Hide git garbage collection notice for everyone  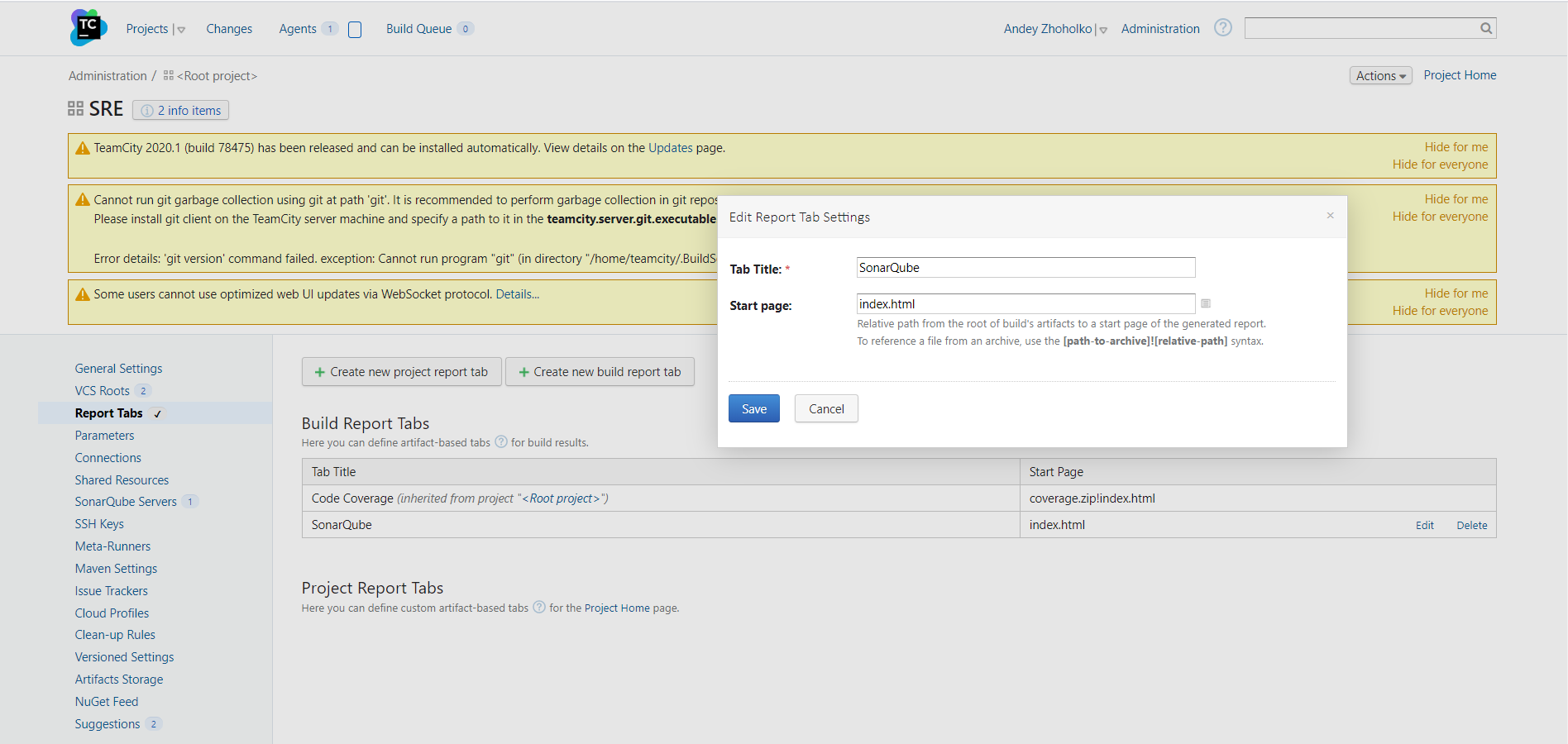(x=1441, y=217)
